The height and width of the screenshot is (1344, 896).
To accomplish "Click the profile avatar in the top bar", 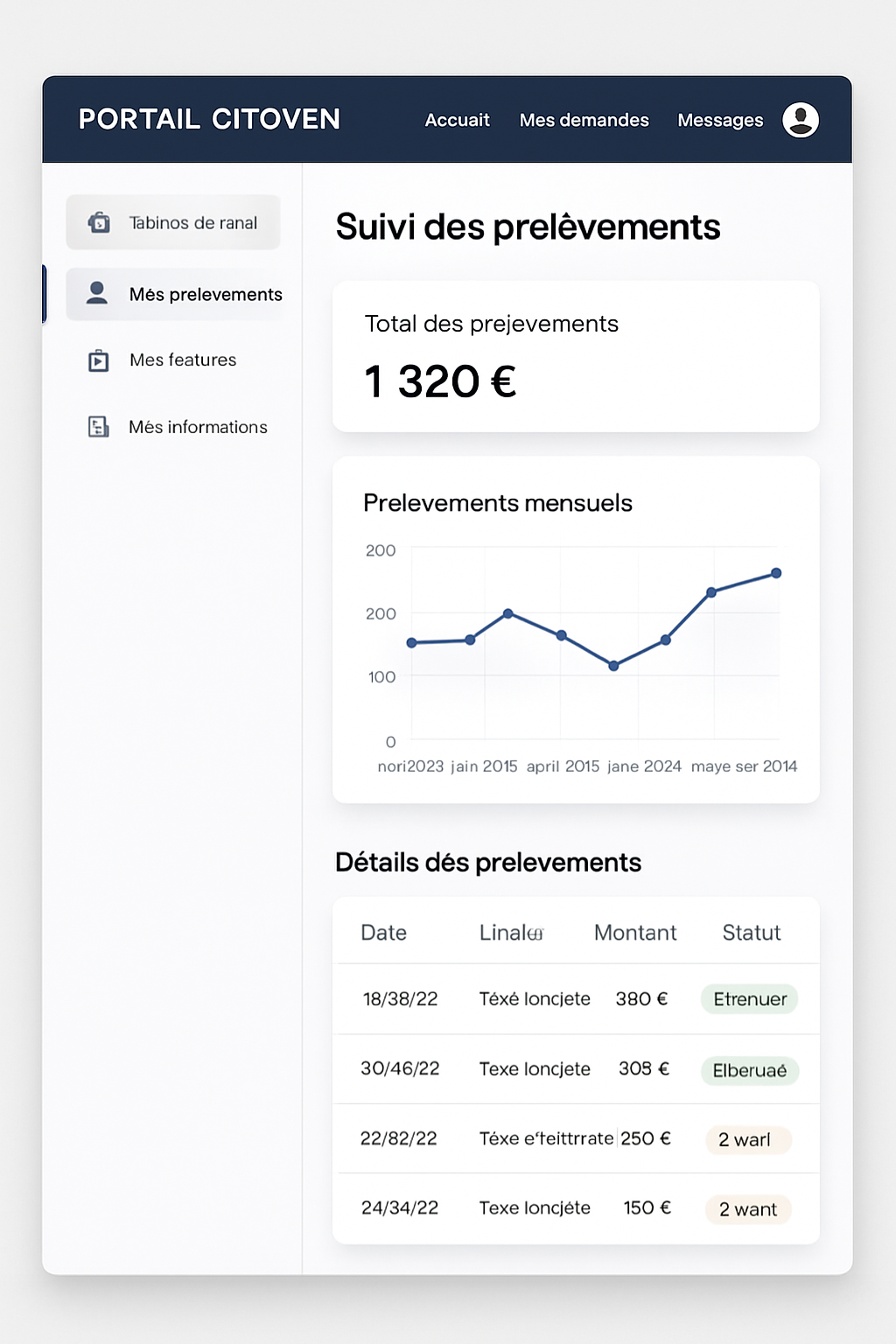I will (801, 120).
